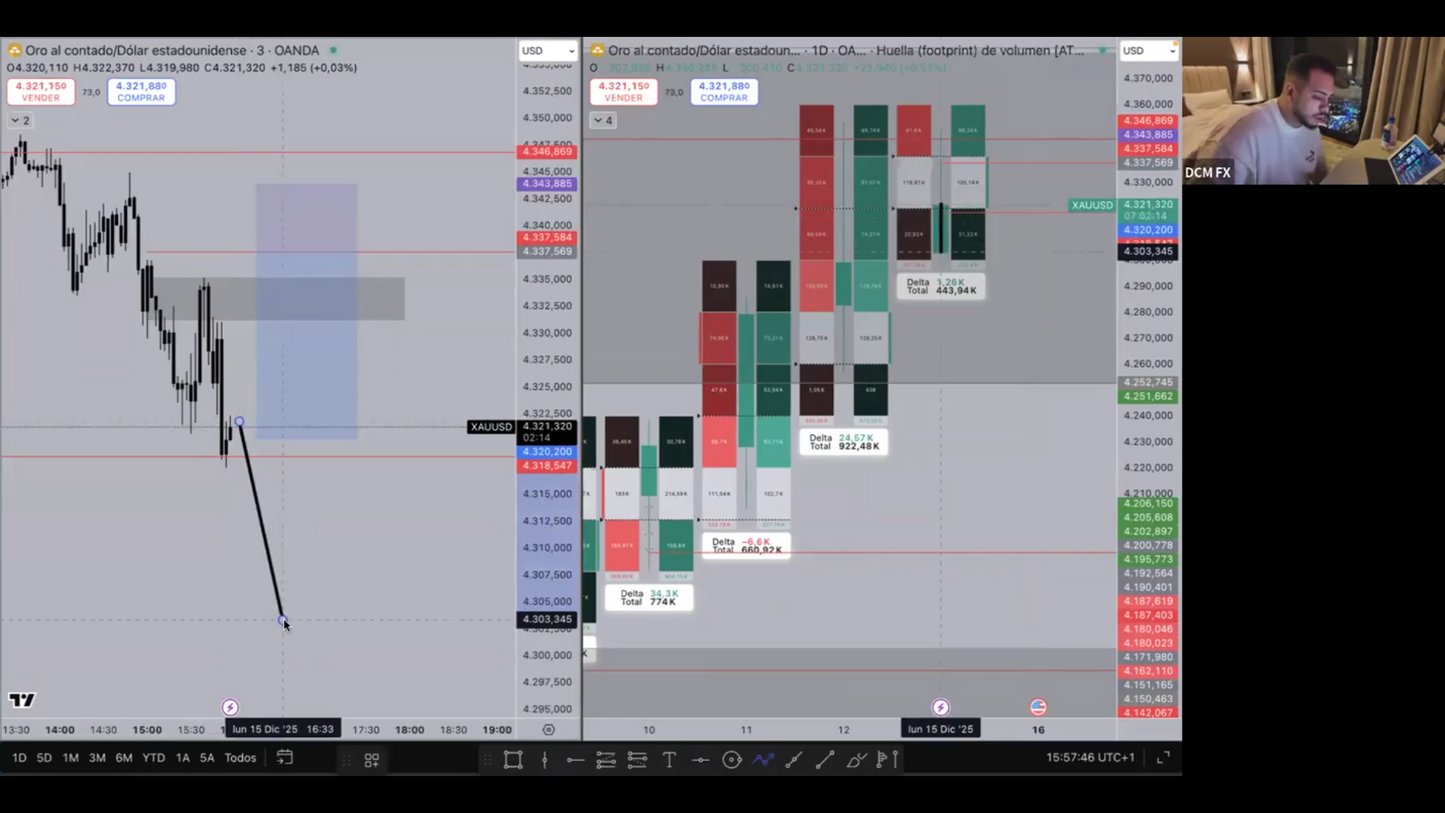Switch to the 5A time range
The height and width of the screenshot is (813, 1445).
(x=207, y=758)
